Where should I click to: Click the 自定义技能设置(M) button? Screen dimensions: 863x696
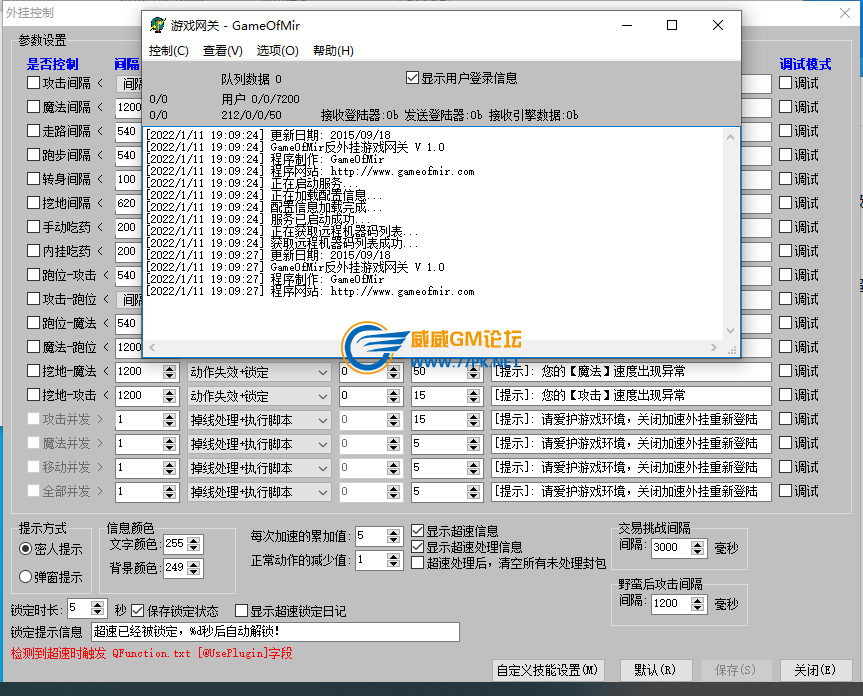549,670
